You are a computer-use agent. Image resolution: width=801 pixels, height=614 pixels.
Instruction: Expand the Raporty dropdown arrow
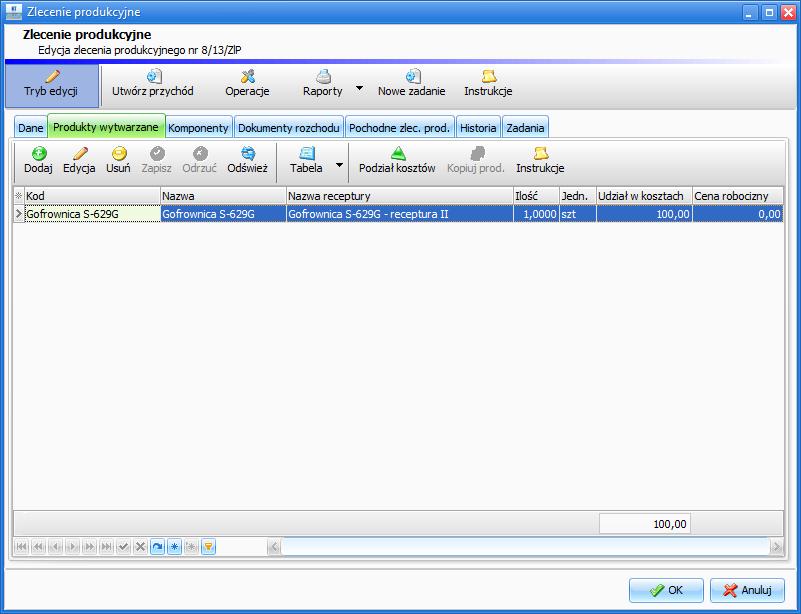coord(359,88)
